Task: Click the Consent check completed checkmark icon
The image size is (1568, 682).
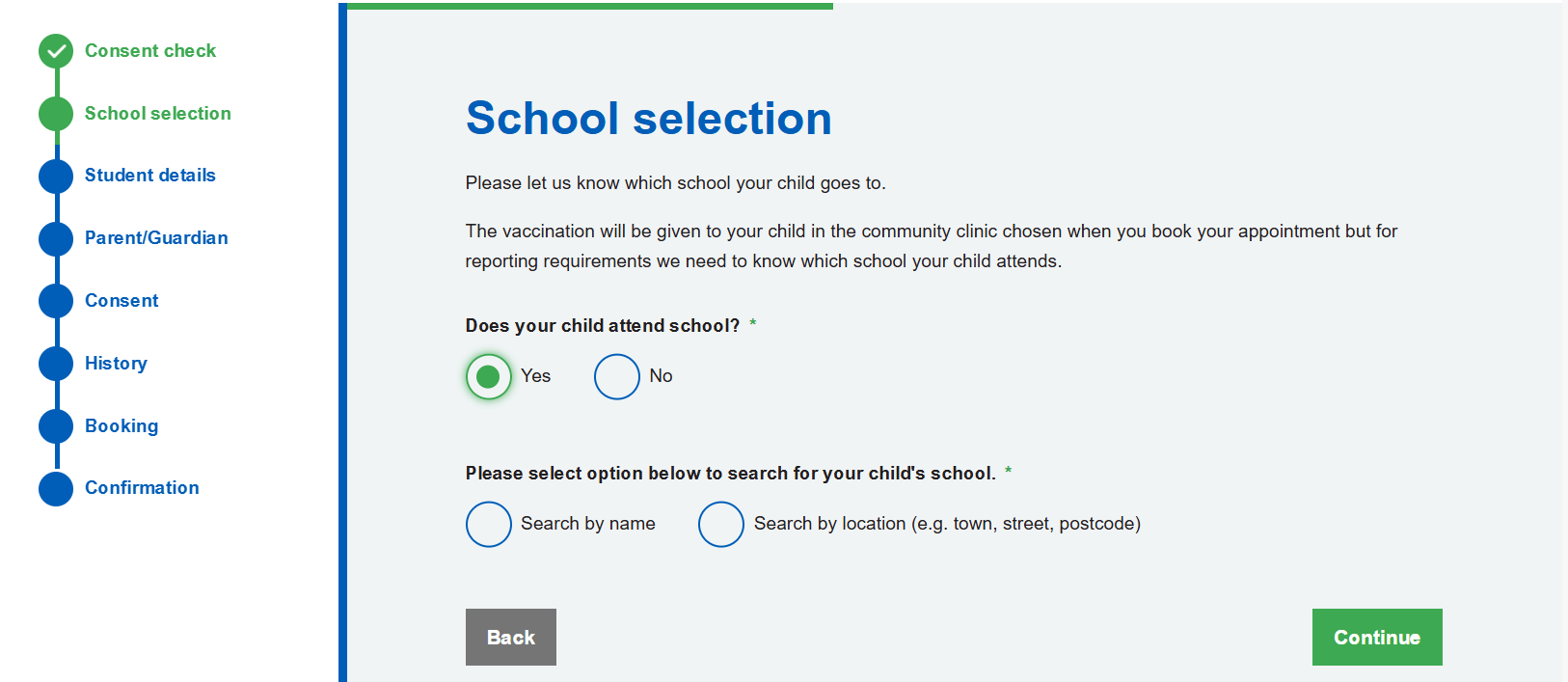Action: point(56,51)
